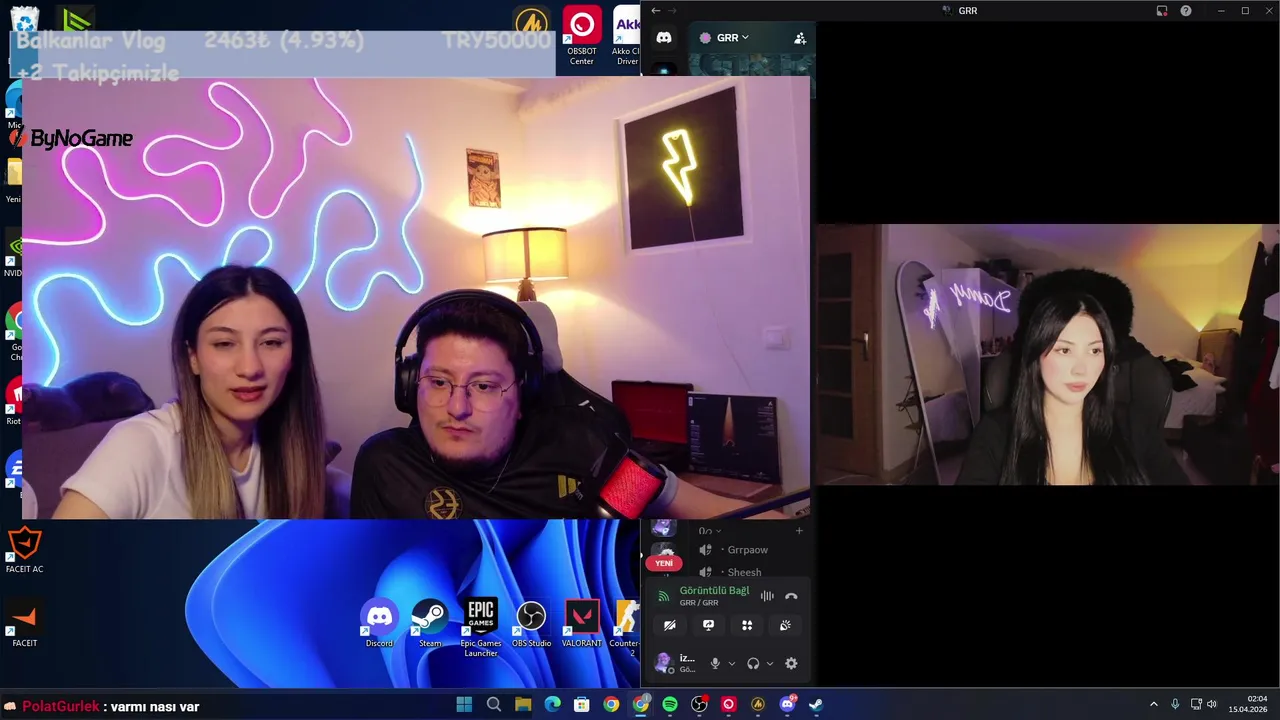Open user avatar in Discord user panel
The width and height of the screenshot is (1280, 720).
pos(662,662)
